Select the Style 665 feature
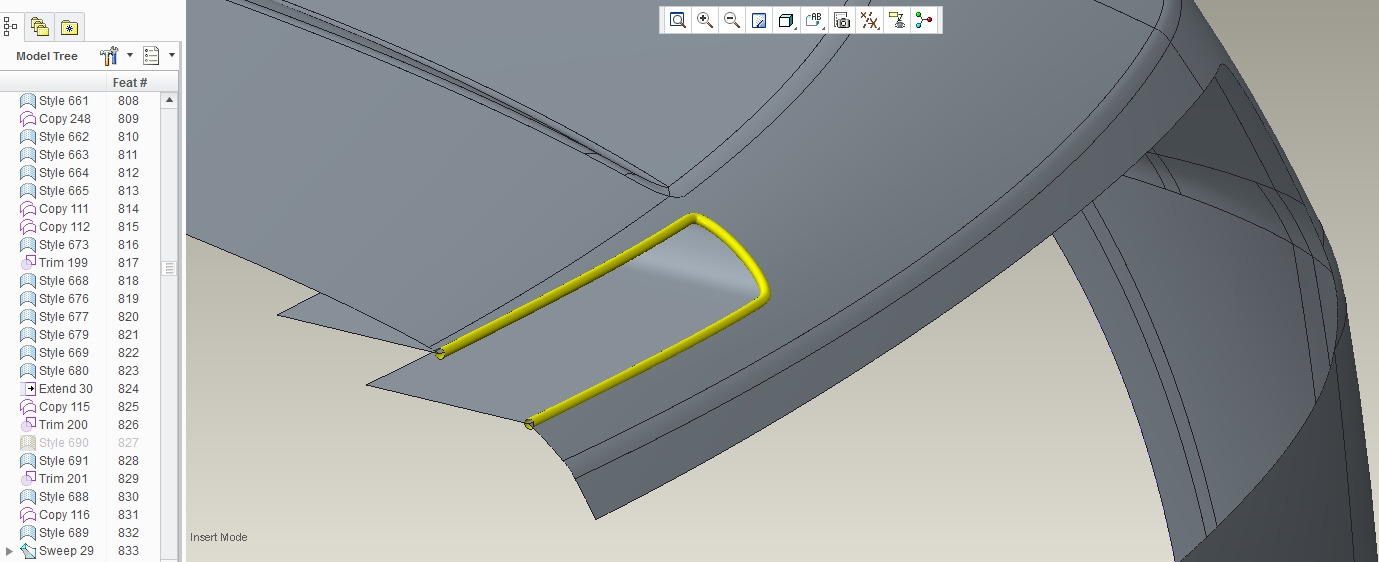This screenshot has width=1379, height=562. pyautogui.click(x=64, y=191)
